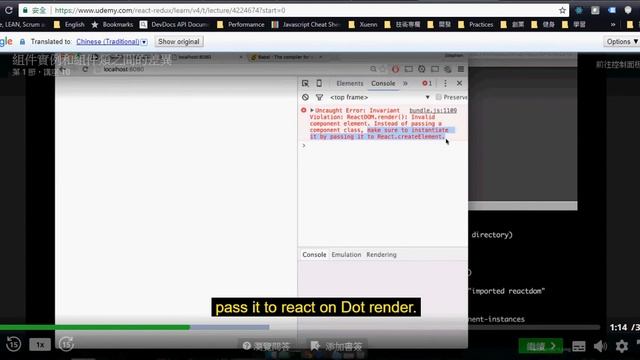This screenshot has height=360, width=640.
Task: Switch to the Elements tab in DevTools
Action: pos(350,83)
